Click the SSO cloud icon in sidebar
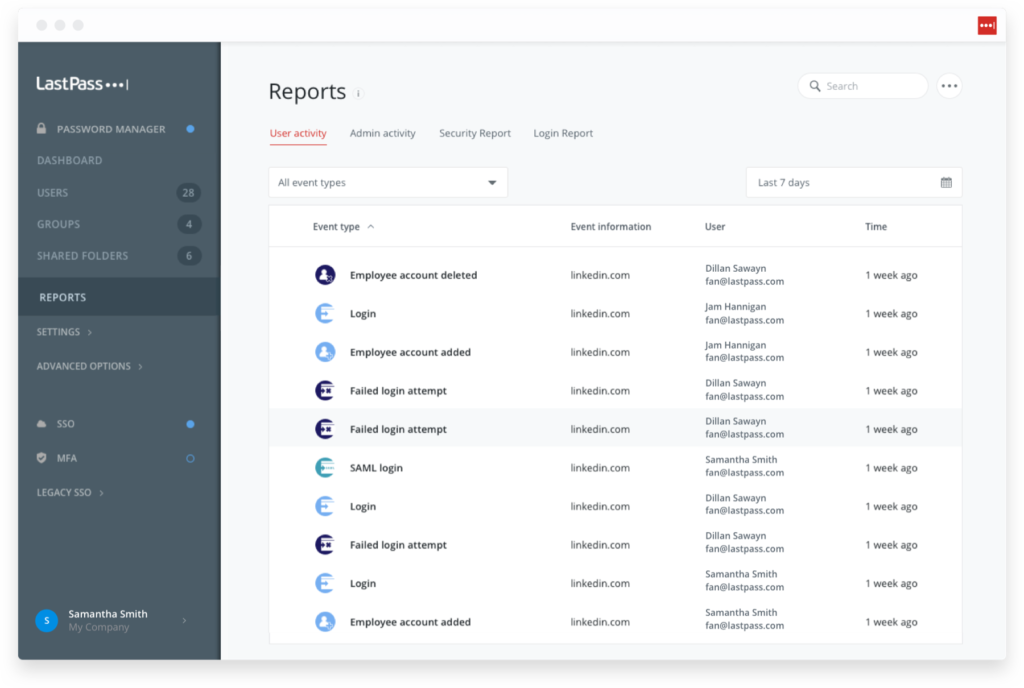The image size is (1024, 688). (x=41, y=424)
